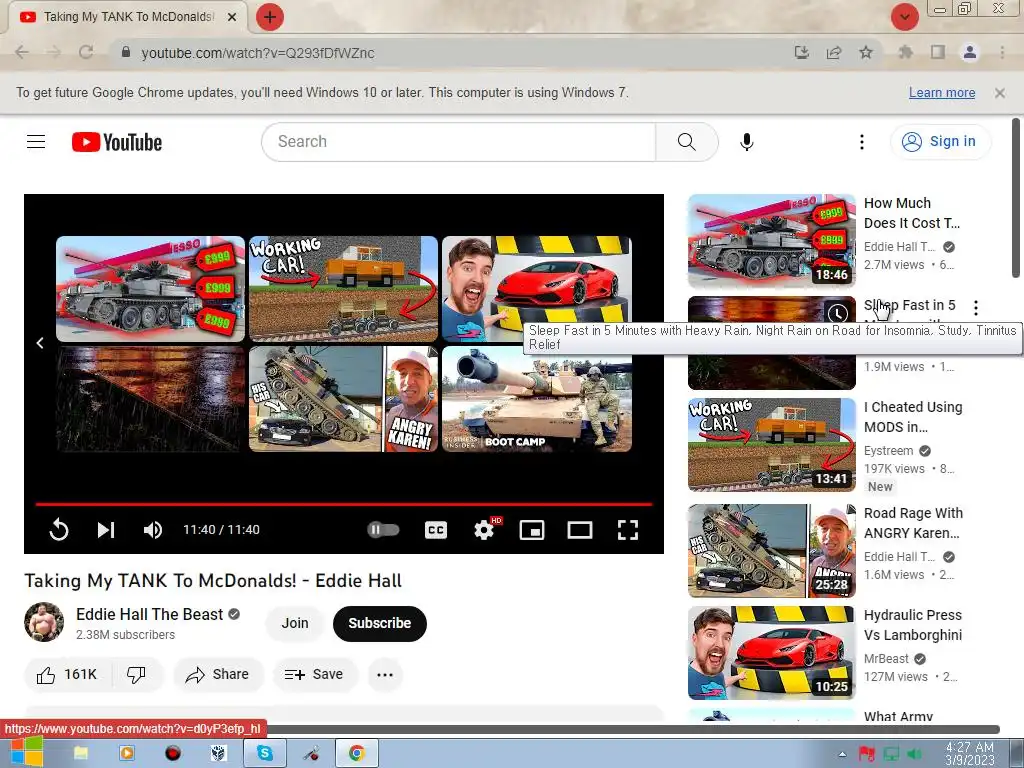The image size is (1024, 768).
Task: Open the Windows Start menu
Action: 26,751
